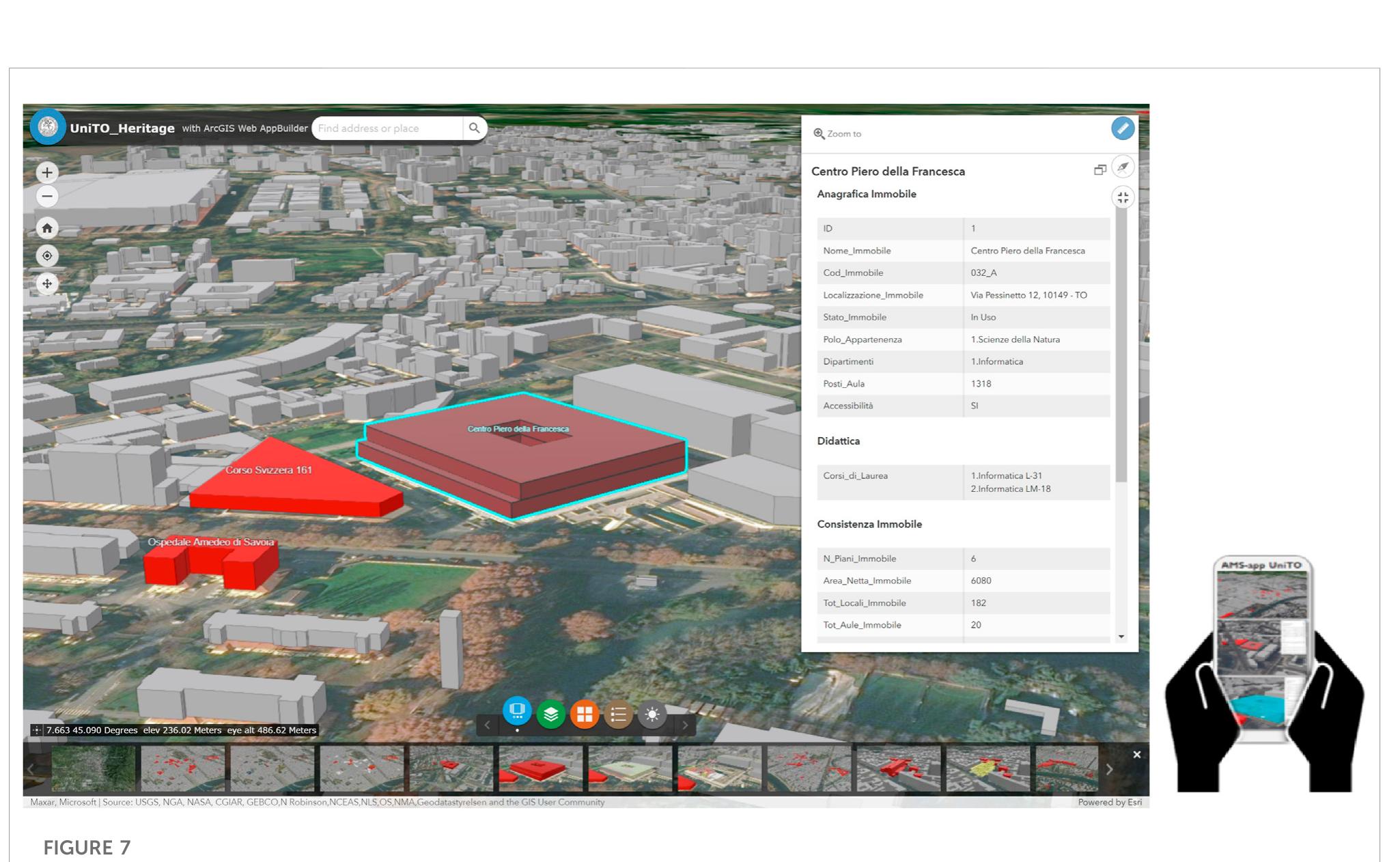The width and height of the screenshot is (1400, 862).
Task: Click the Zoom to link in the popup
Action: pos(837,134)
